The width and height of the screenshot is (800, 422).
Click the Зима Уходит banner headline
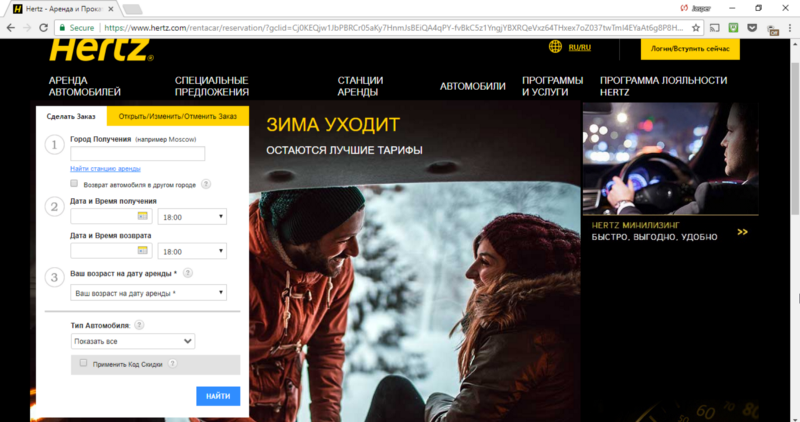333,125
